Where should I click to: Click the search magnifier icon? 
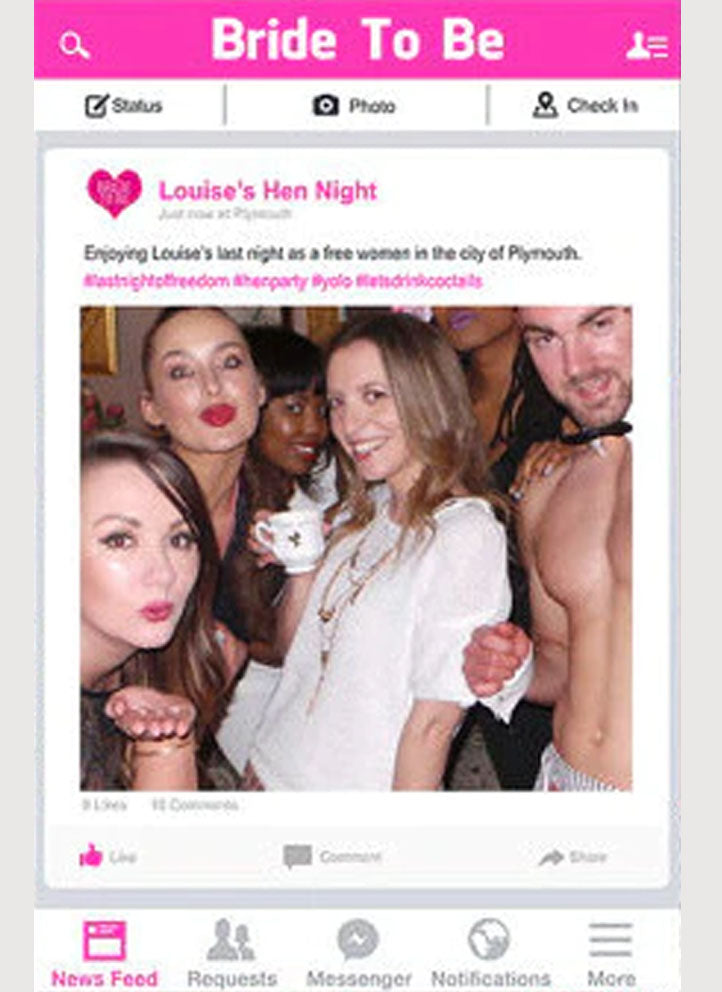click(74, 46)
